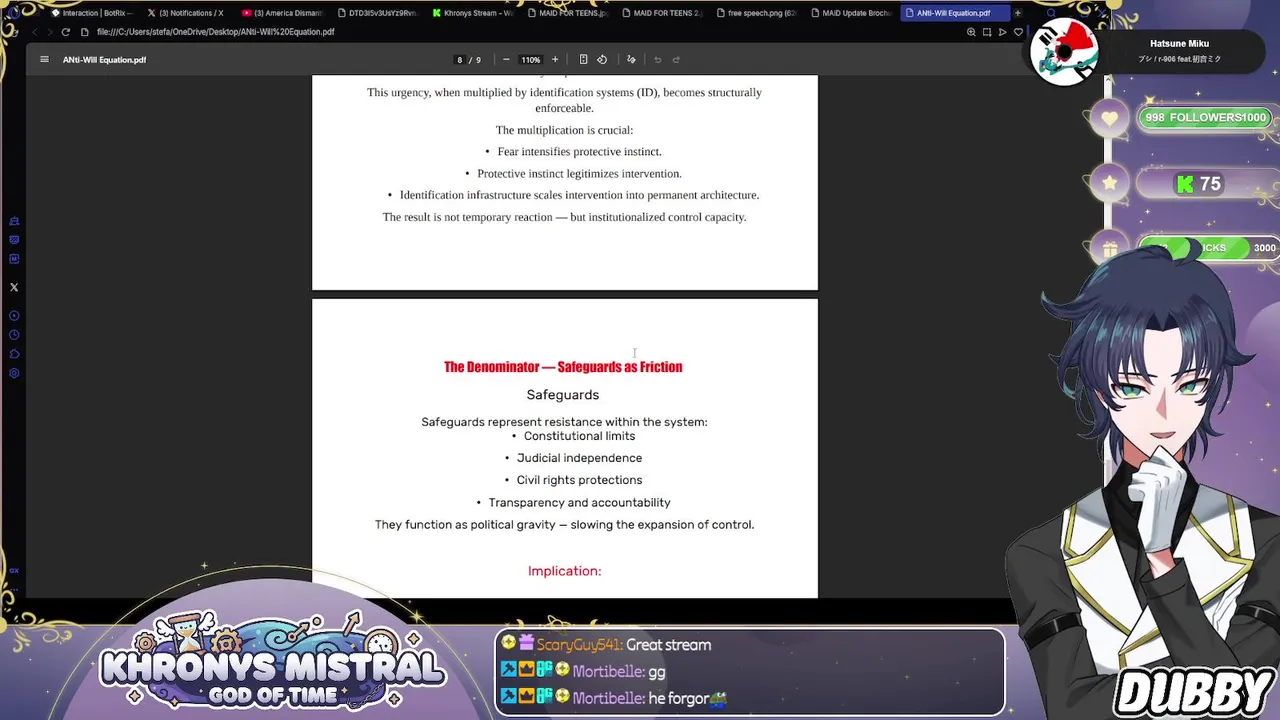Open the player icon in the browser sidebar
1280x720 pixels.
[14, 316]
